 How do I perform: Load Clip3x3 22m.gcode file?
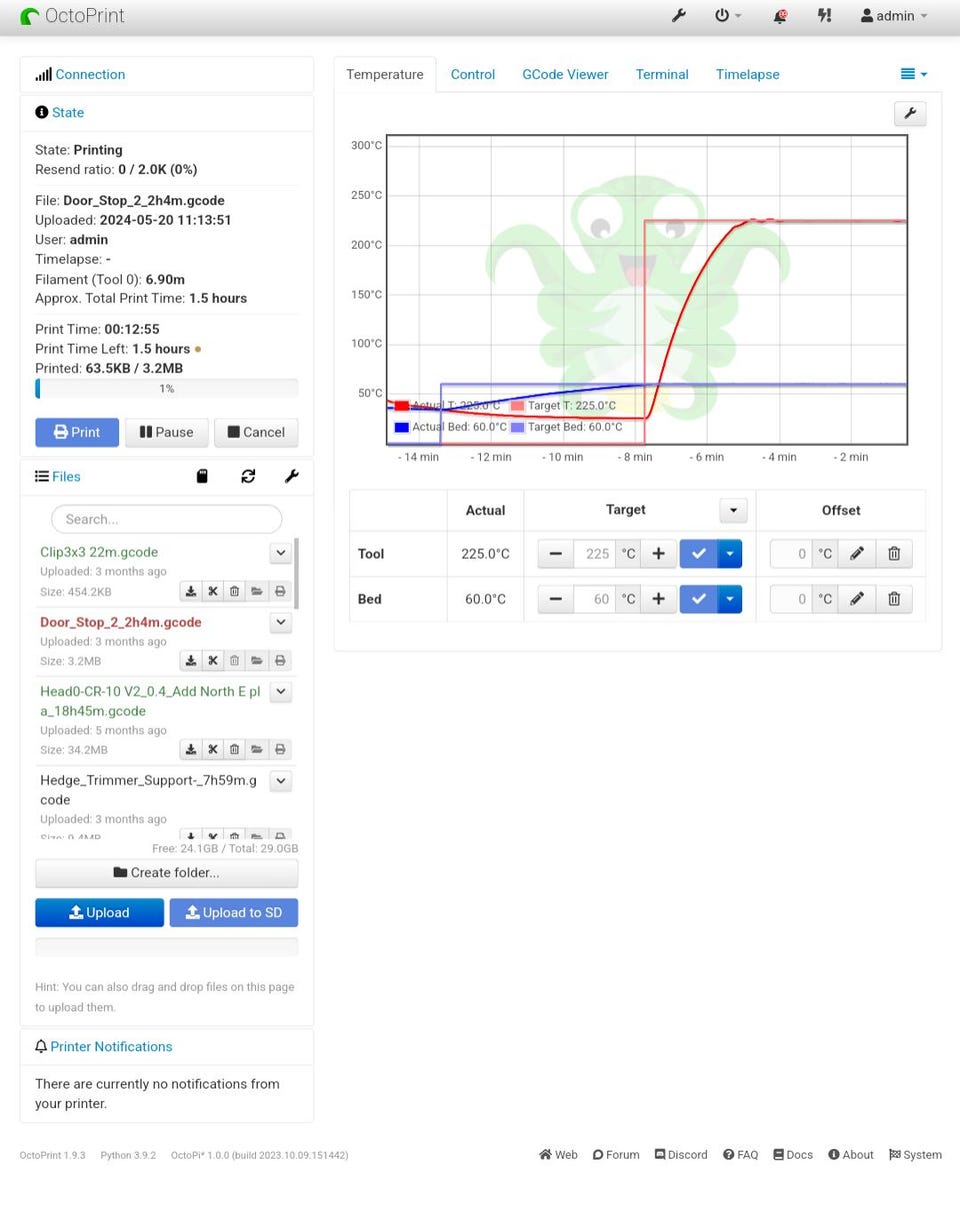(257, 591)
